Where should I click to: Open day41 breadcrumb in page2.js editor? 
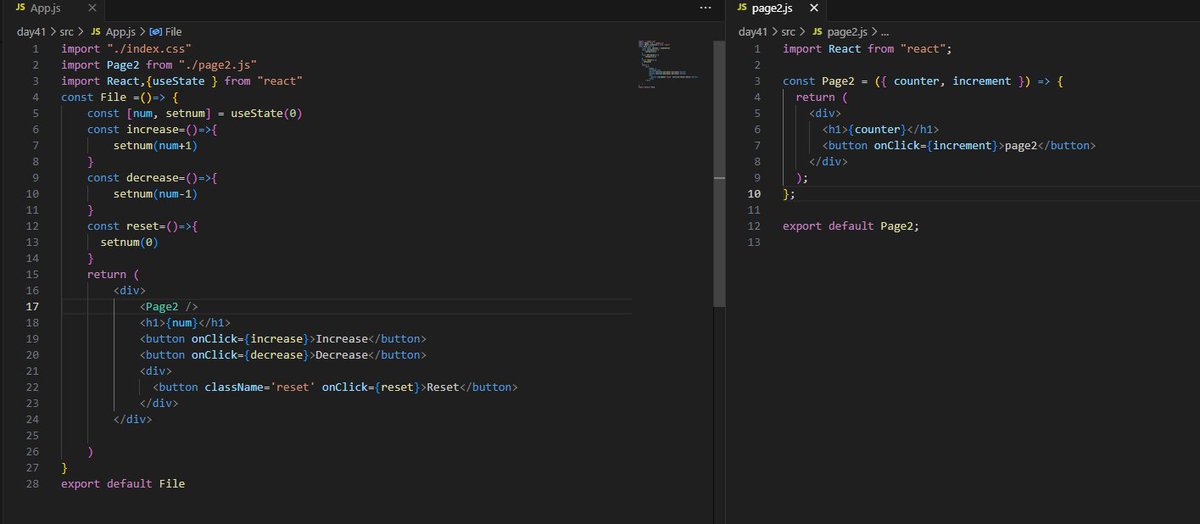click(x=754, y=32)
